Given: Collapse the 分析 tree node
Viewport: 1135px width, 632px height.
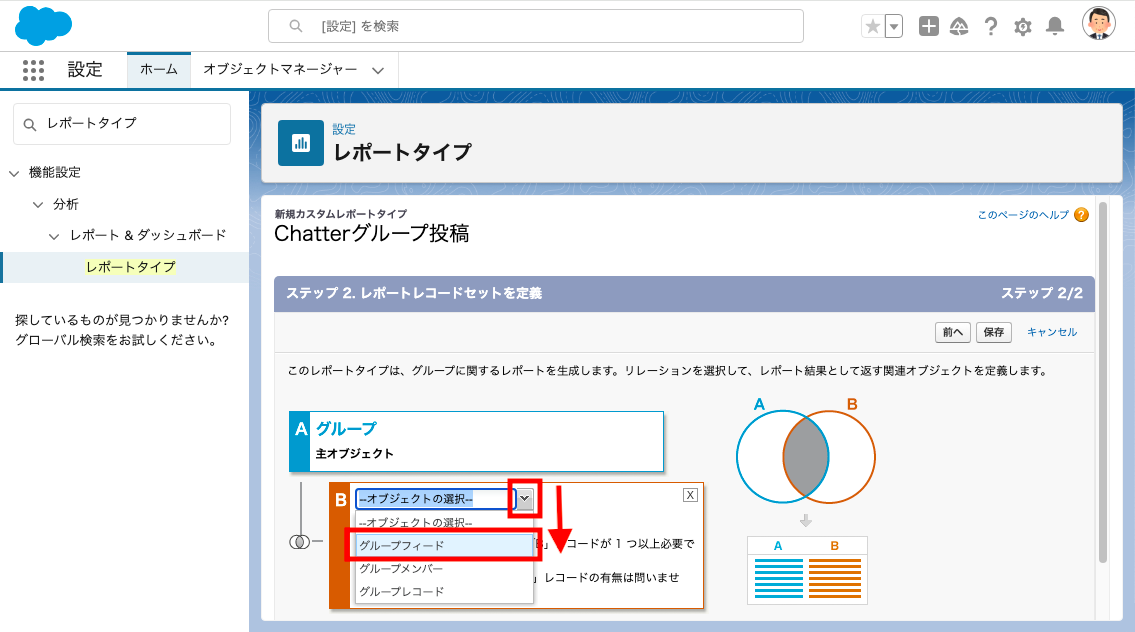Looking at the screenshot, I should [x=38, y=205].
